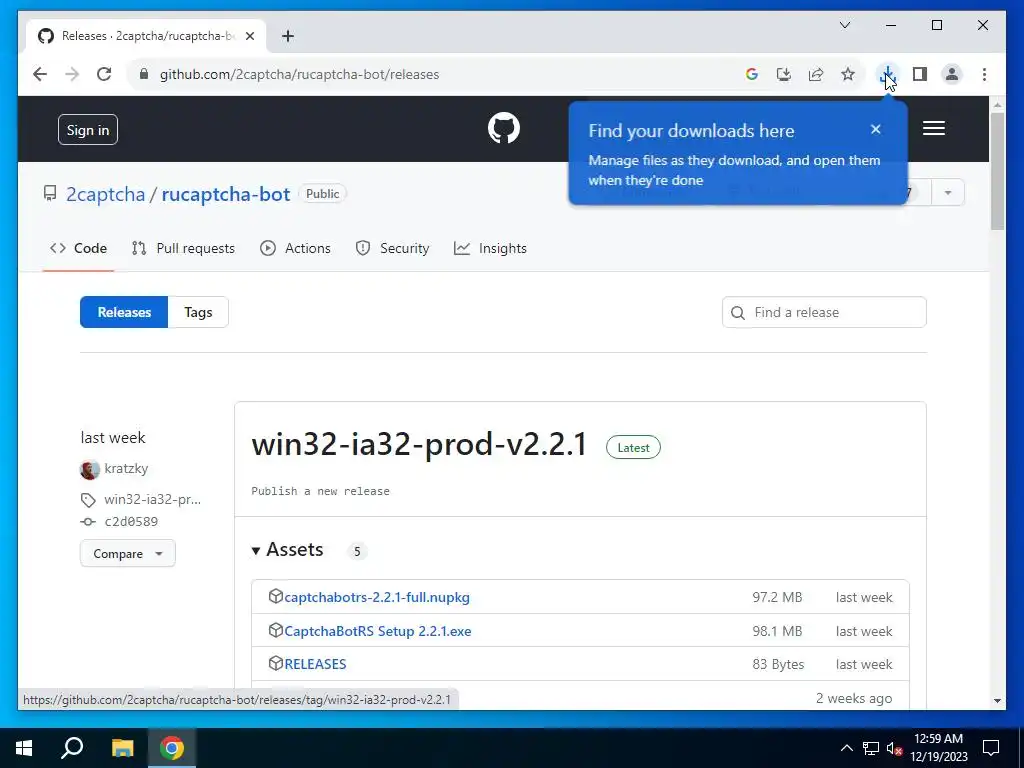The width and height of the screenshot is (1024, 768).
Task: Open File Explorer from taskbar
Action: click(x=122, y=748)
